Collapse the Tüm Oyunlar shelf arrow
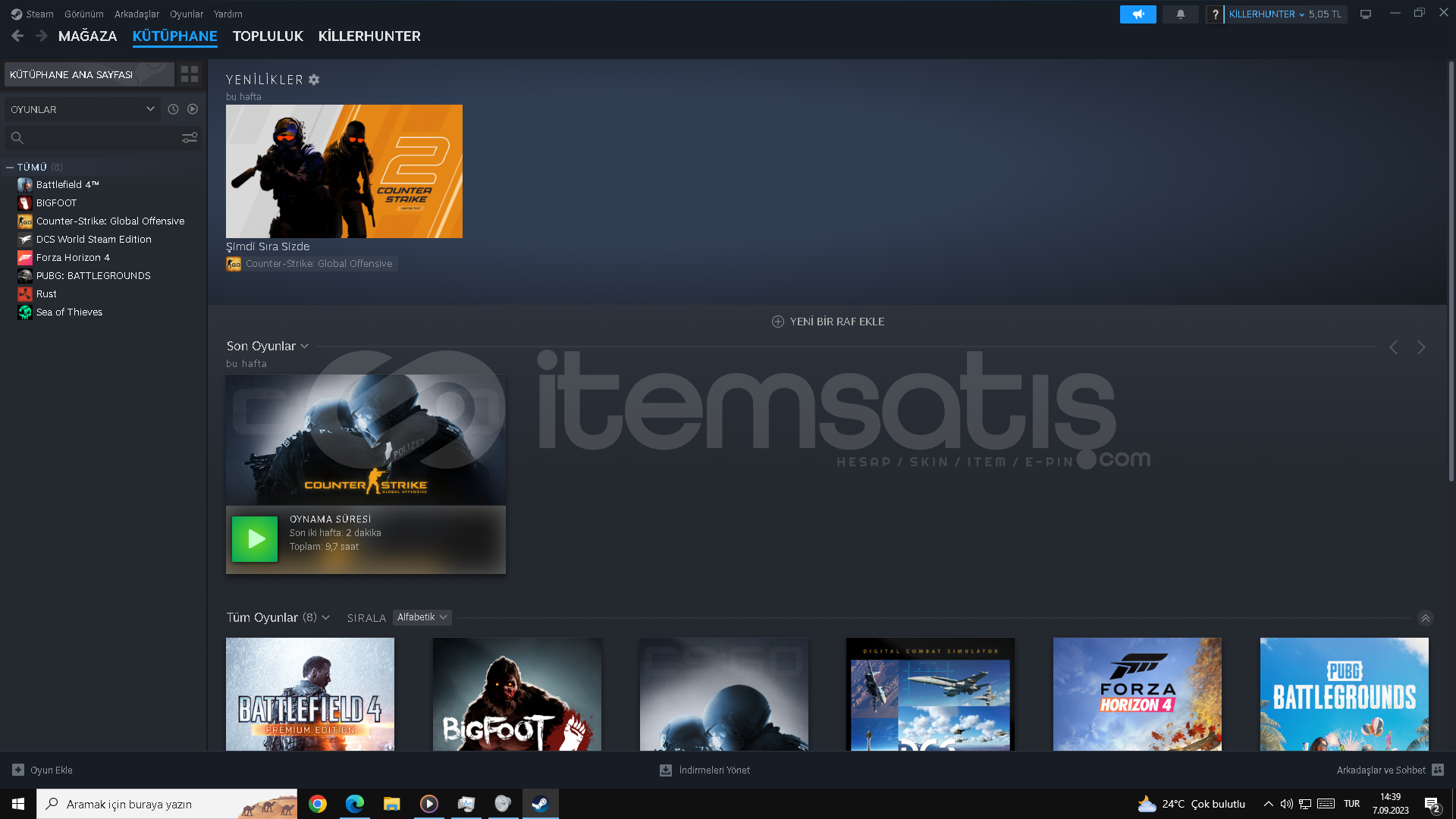The height and width of the screenshot is (819, 1456). [x=1425, y=618]
